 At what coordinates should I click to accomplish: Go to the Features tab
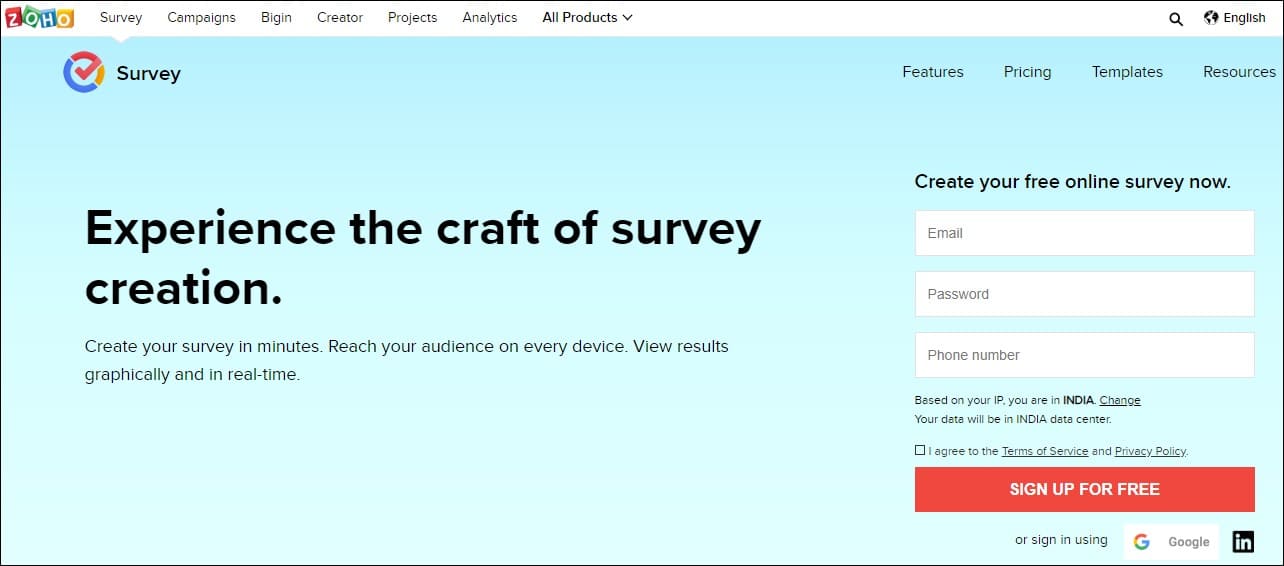click(932, 72)
